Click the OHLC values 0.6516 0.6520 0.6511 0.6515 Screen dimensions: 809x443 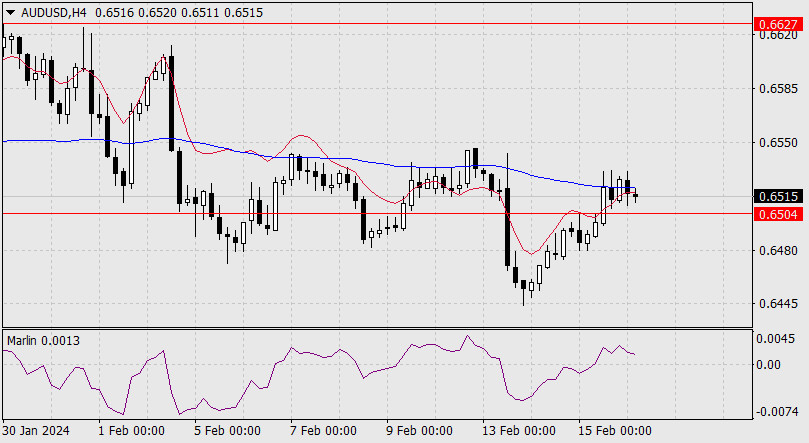click(x=179, y=13)
